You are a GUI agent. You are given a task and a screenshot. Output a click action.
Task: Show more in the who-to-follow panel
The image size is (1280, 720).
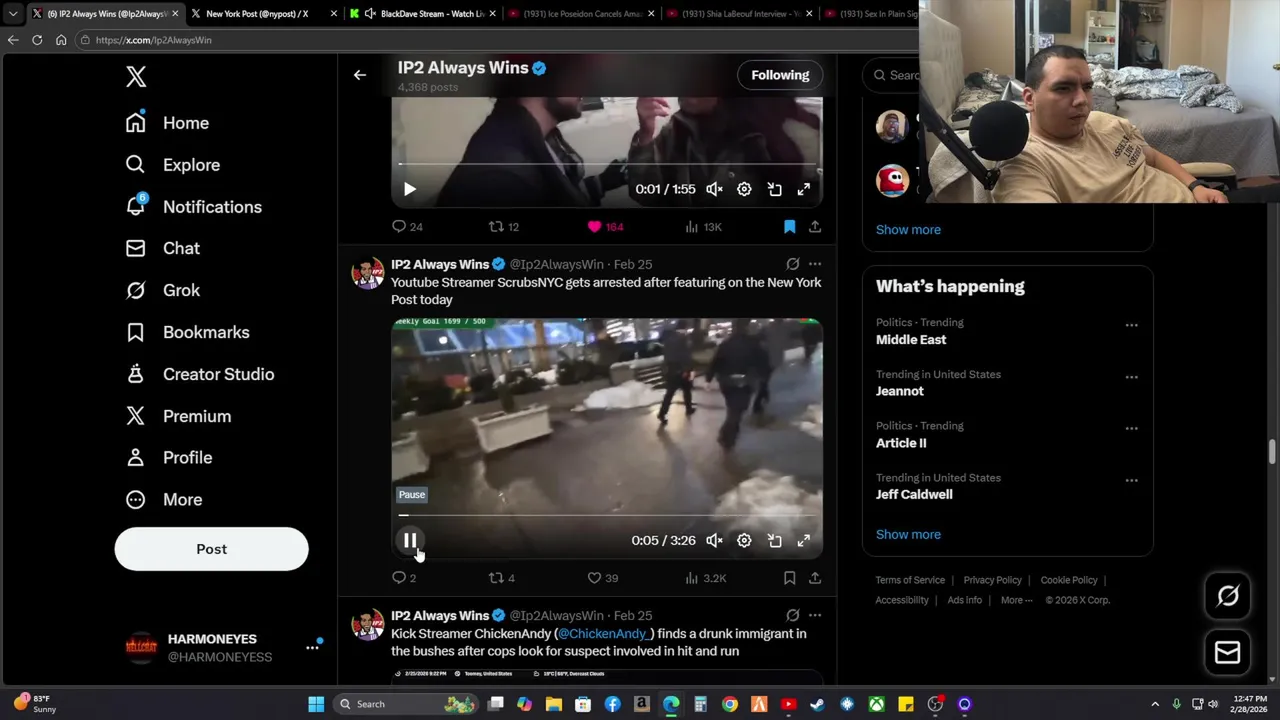pos(908,229)
